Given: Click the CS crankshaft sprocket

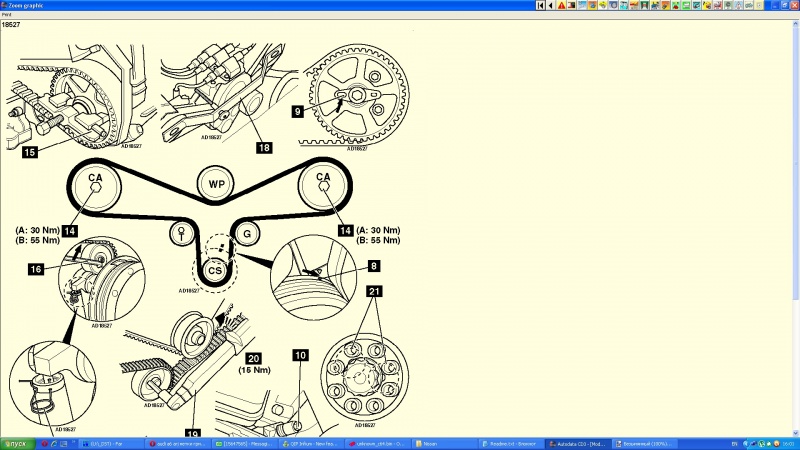Looking at the screenshot, I should pyautogui.click(x=214, y=269).
